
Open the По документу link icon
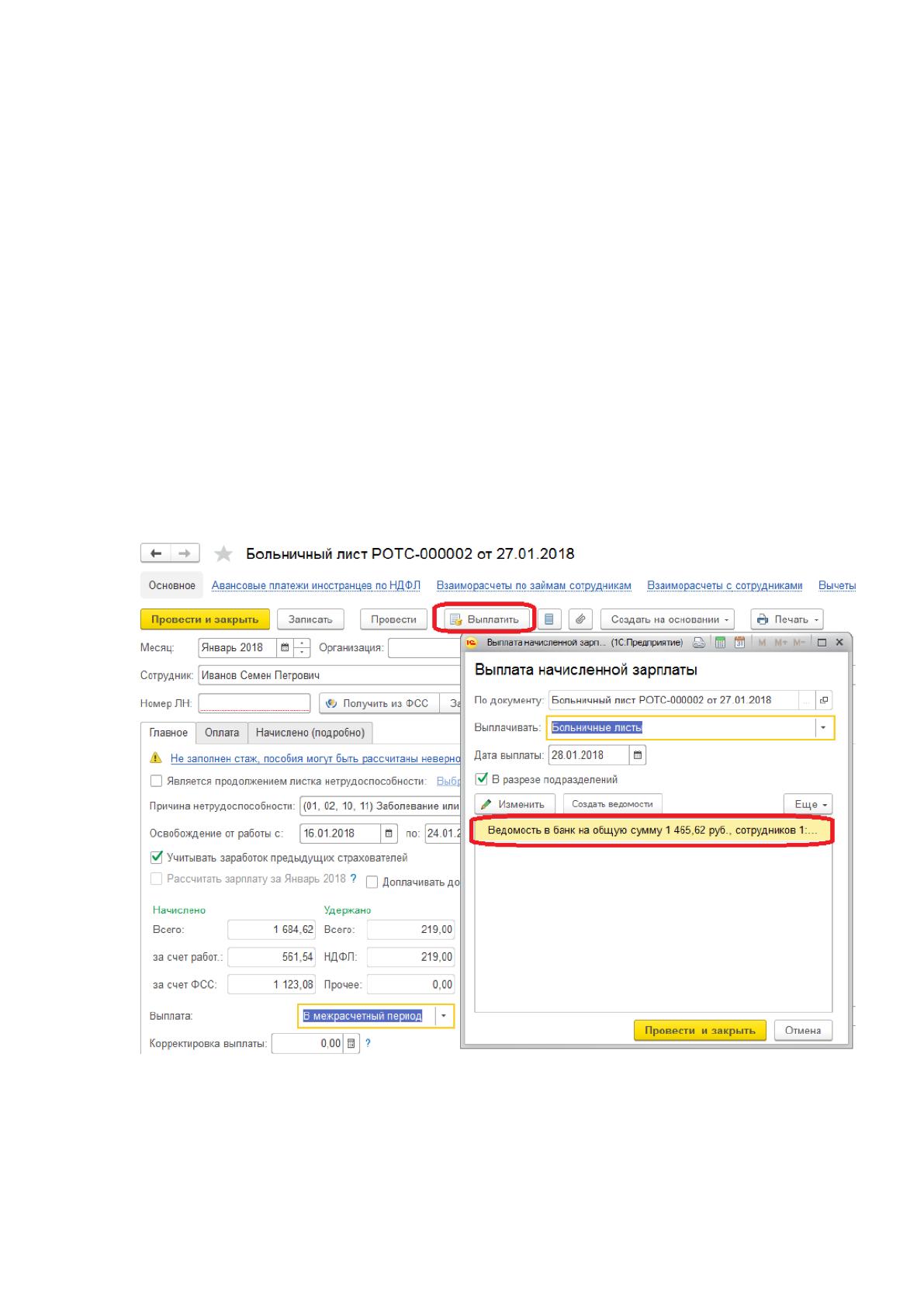[824, 700]
